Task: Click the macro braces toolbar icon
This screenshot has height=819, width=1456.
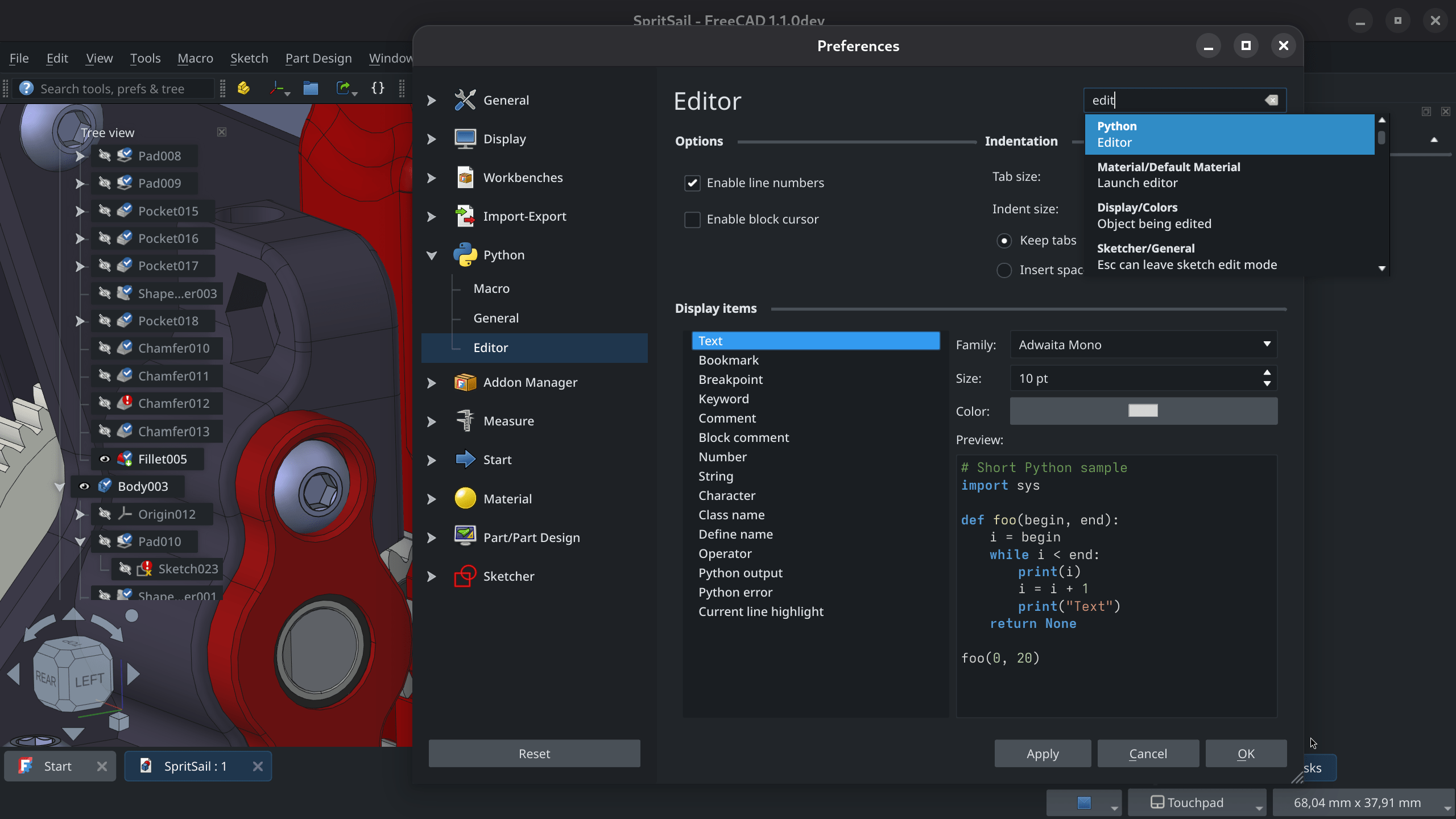Action: 378,88
